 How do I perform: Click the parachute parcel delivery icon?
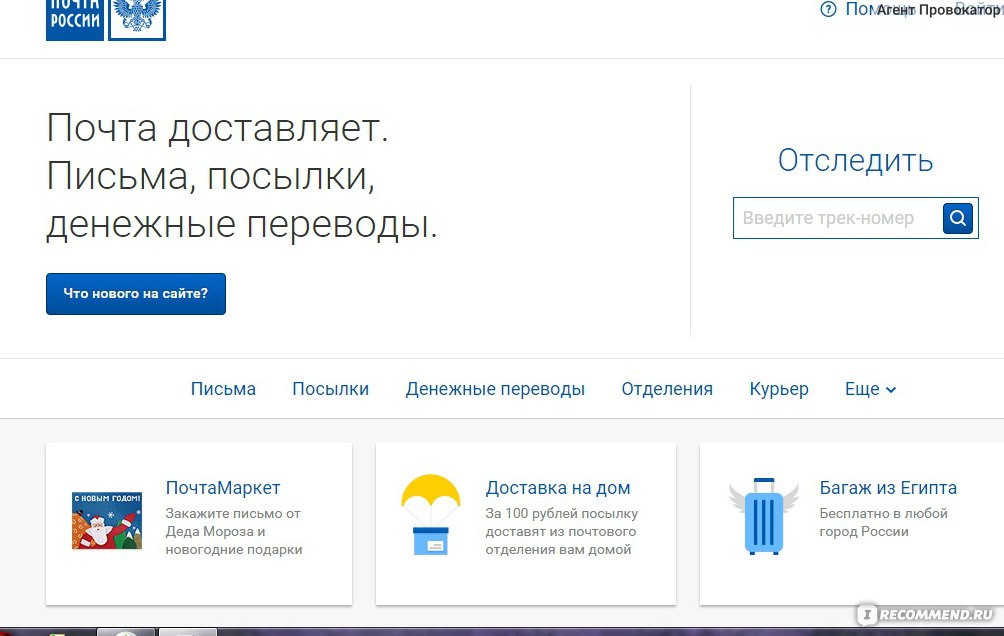[x=430, y=514]
